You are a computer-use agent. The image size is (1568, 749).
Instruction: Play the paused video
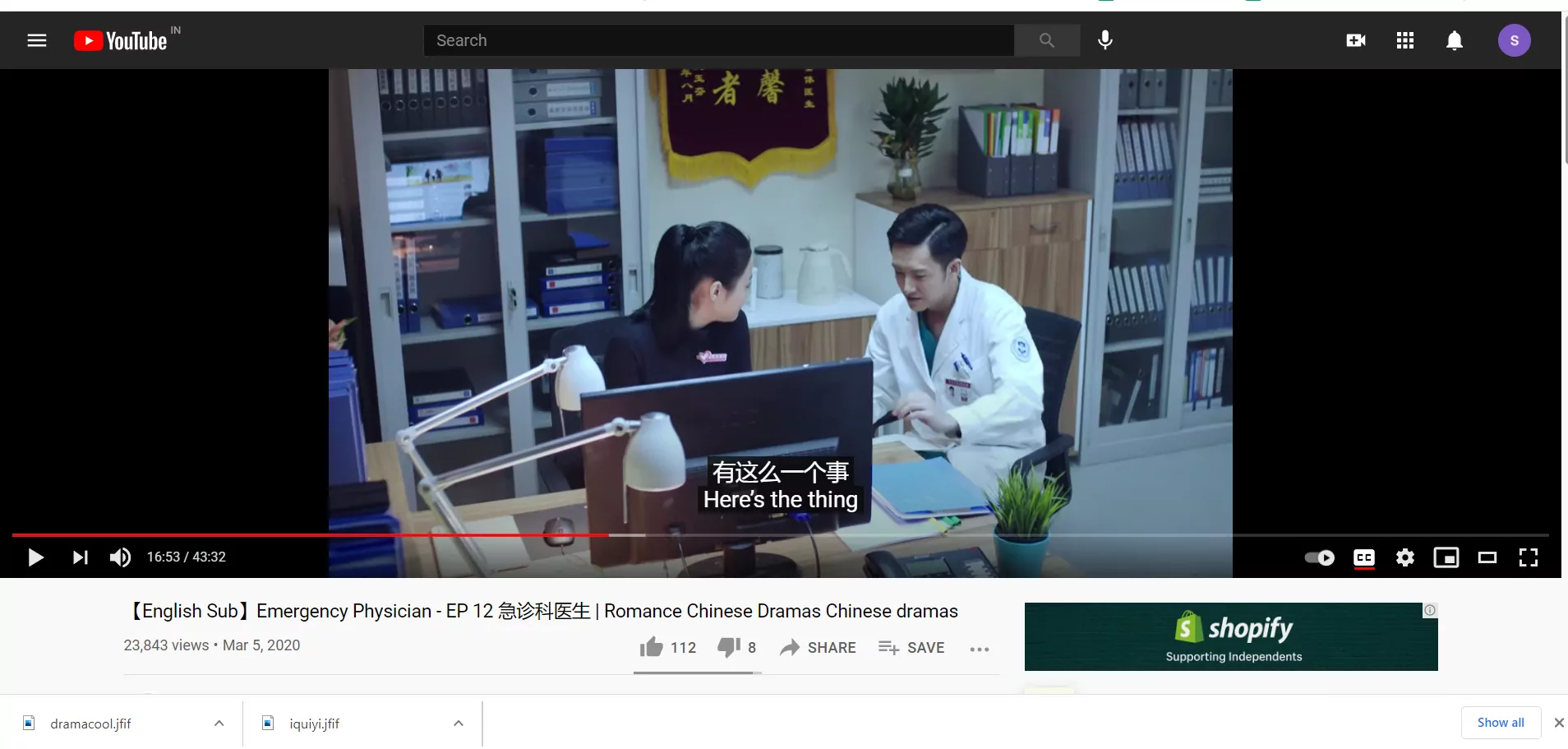tap(35, 557)
